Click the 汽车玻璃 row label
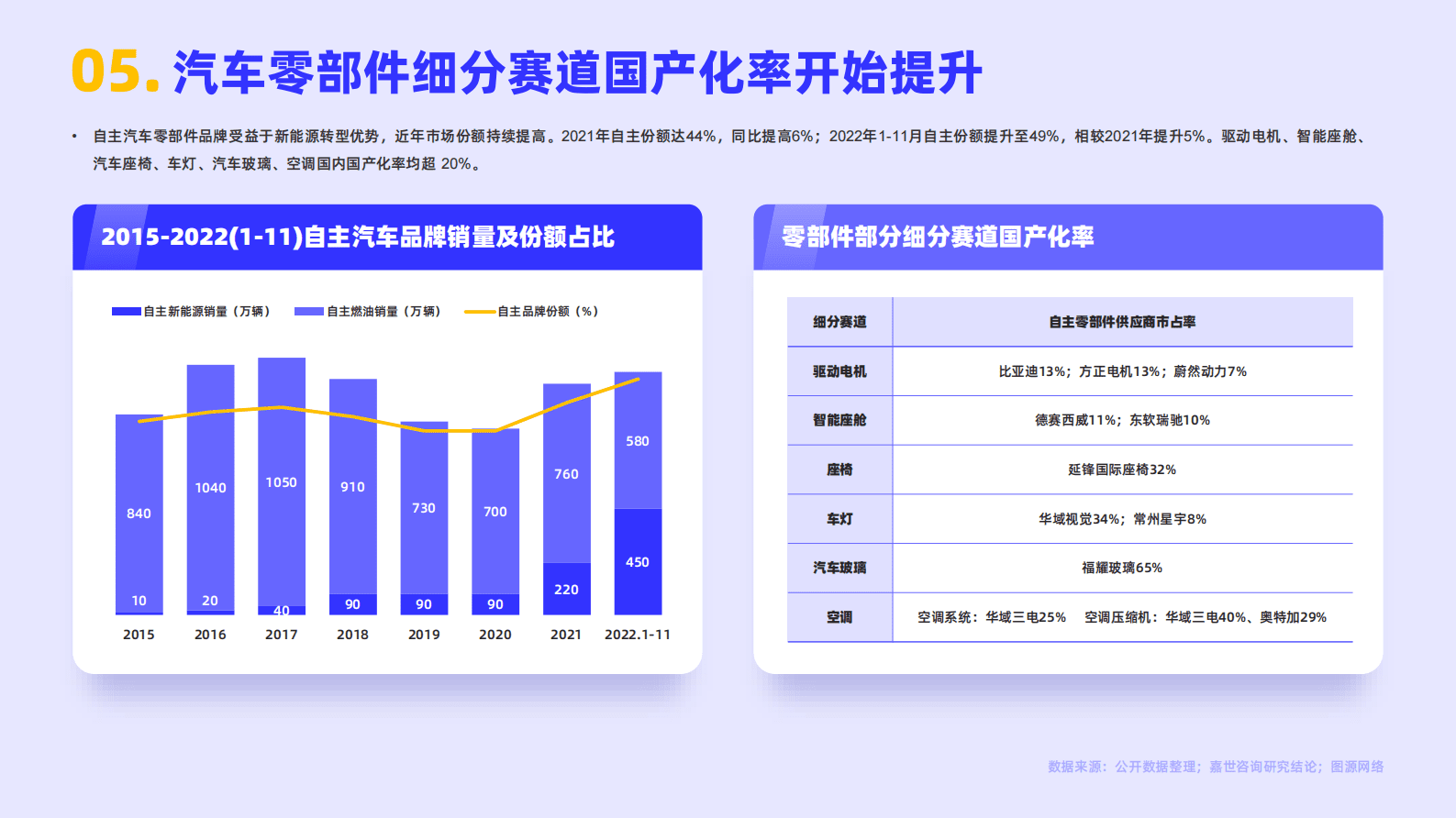The height and width of the screenshot is (818, 1456). (839, 568)
